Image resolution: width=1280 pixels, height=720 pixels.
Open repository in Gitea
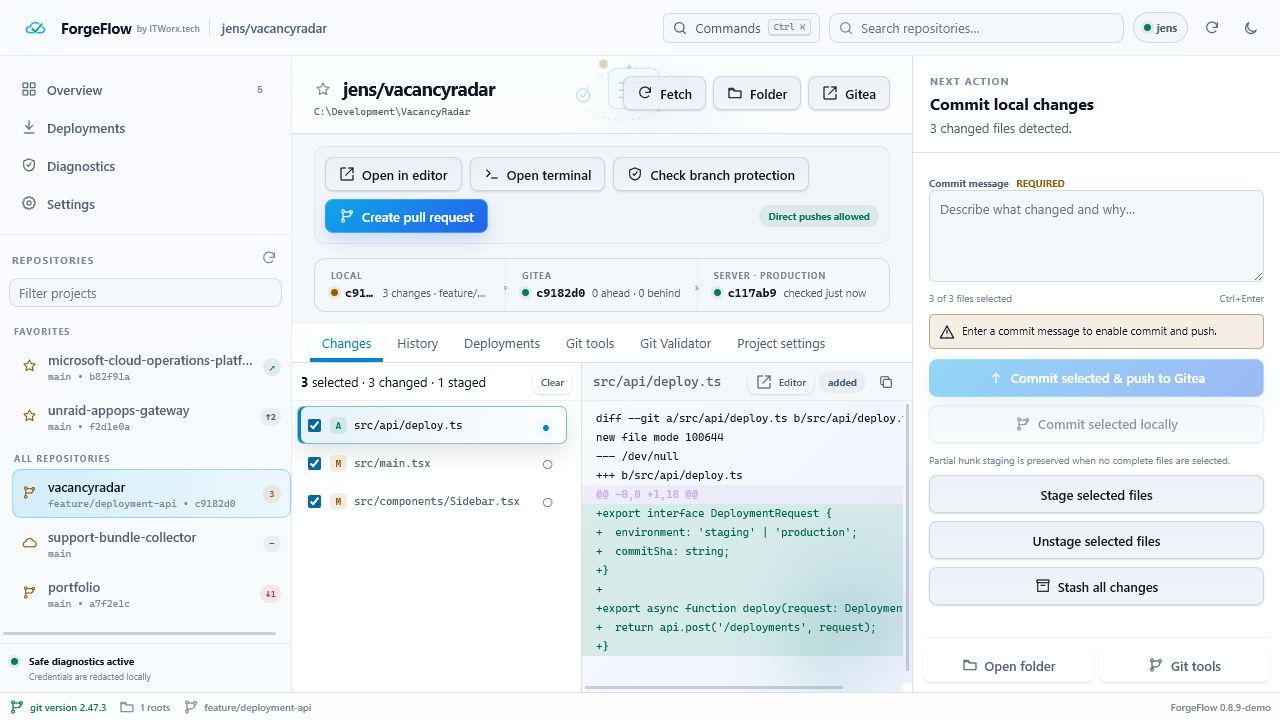(x=849, y=94)
